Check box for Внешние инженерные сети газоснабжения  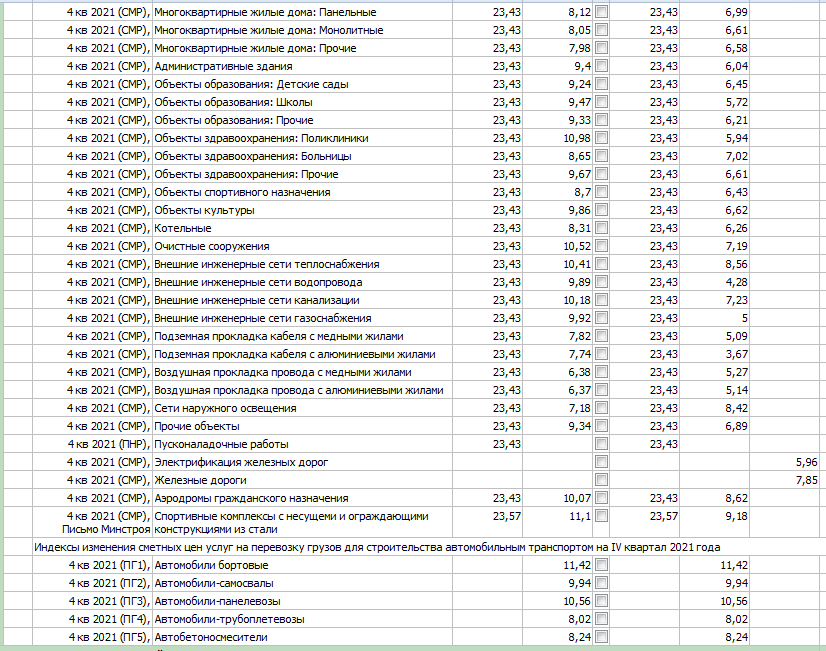(x=601, y=318)
